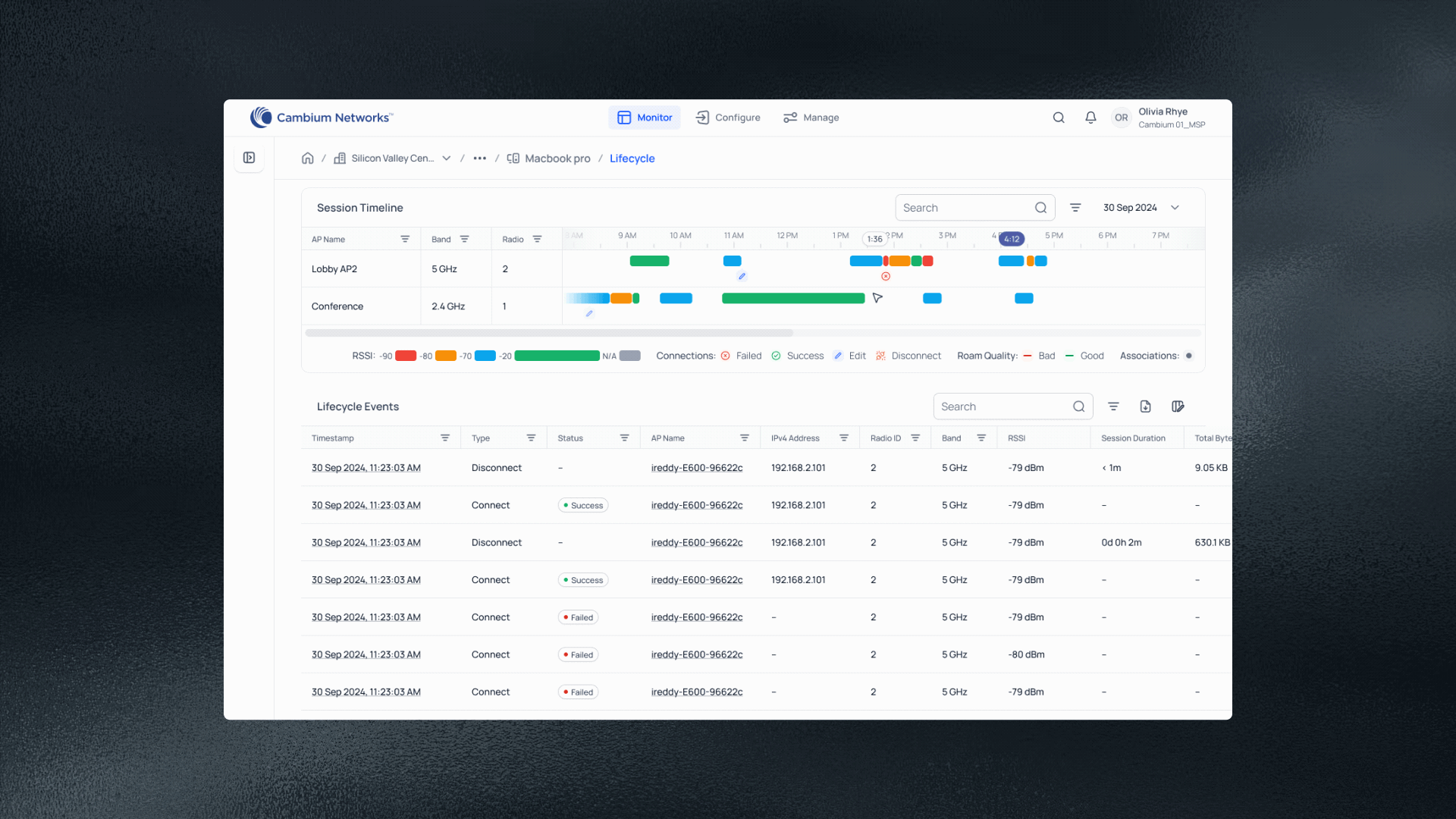Open the notifications bell
The height and width of the screenshot is (819, 1456).
pyautogui.click(x=1090, y=118)
